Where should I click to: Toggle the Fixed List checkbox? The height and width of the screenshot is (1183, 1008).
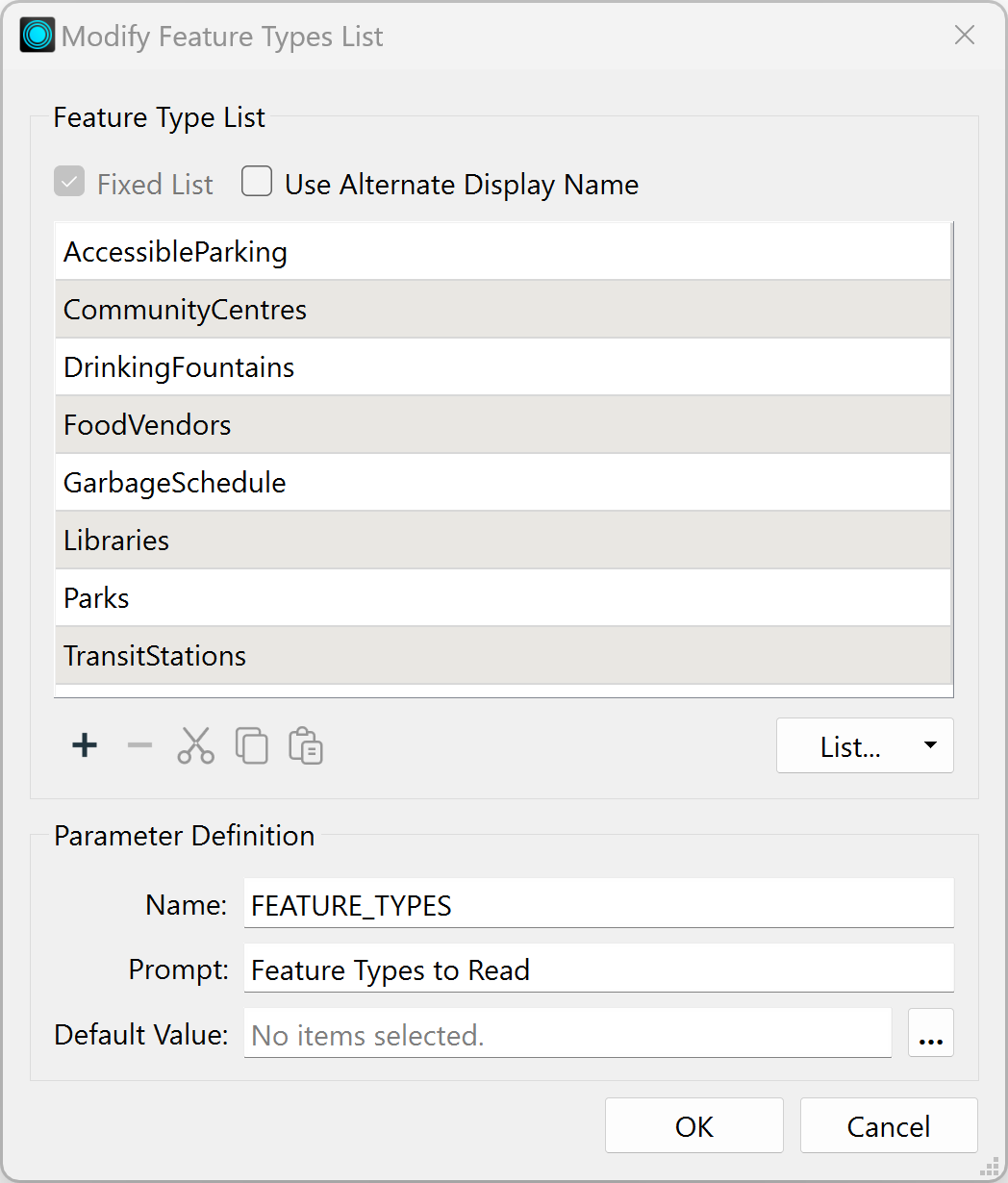[68, 181]
